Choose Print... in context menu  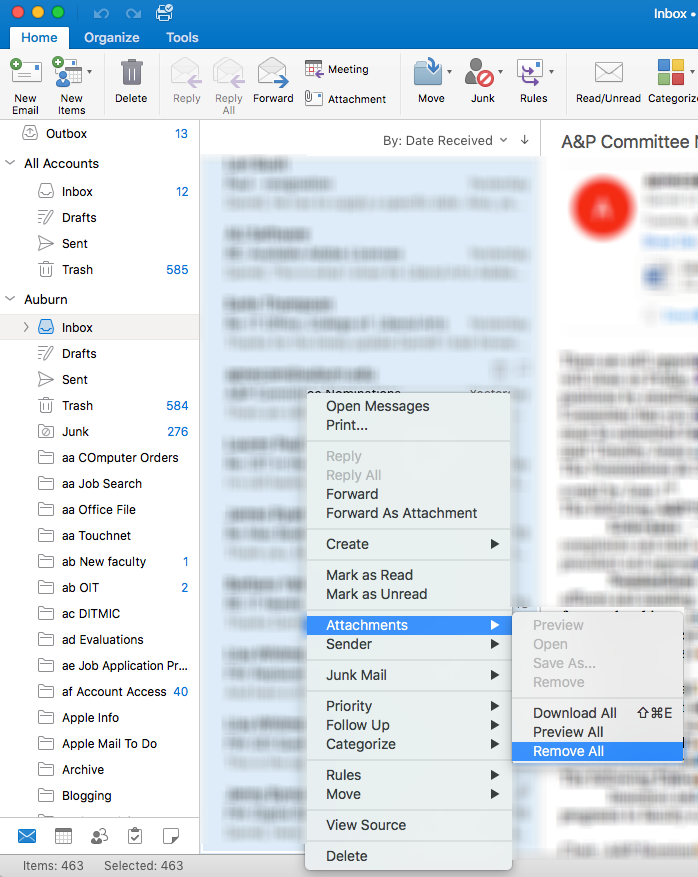tap(409, 425)
